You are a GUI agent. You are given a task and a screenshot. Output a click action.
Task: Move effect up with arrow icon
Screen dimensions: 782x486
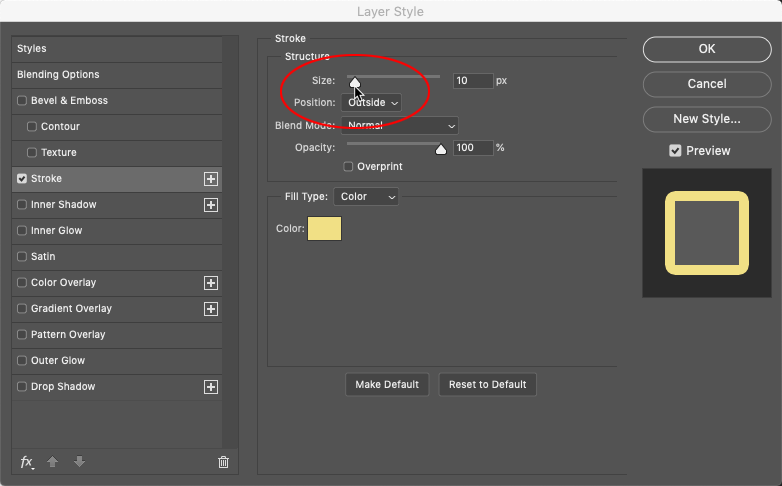(x=52, y=462)
